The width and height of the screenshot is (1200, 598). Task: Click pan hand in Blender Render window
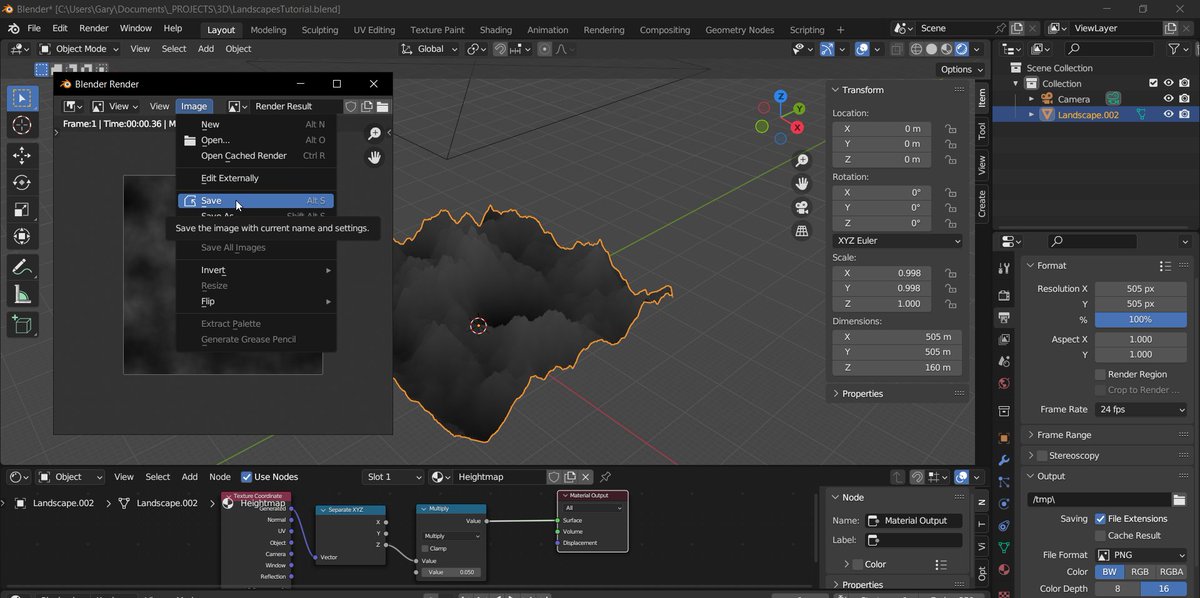(375, 157)
